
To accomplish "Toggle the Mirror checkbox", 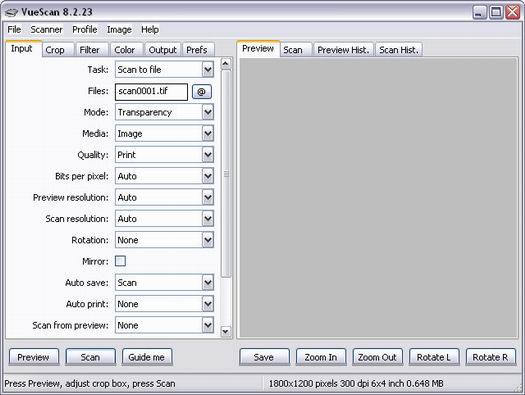I will click(x=120, y=261).
